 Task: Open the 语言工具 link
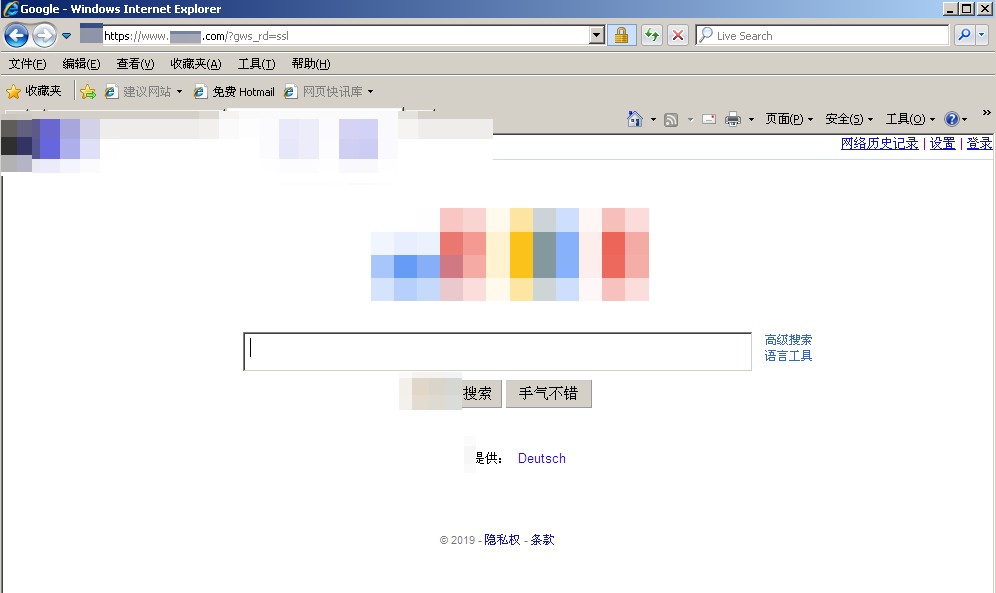pos(788,356)
